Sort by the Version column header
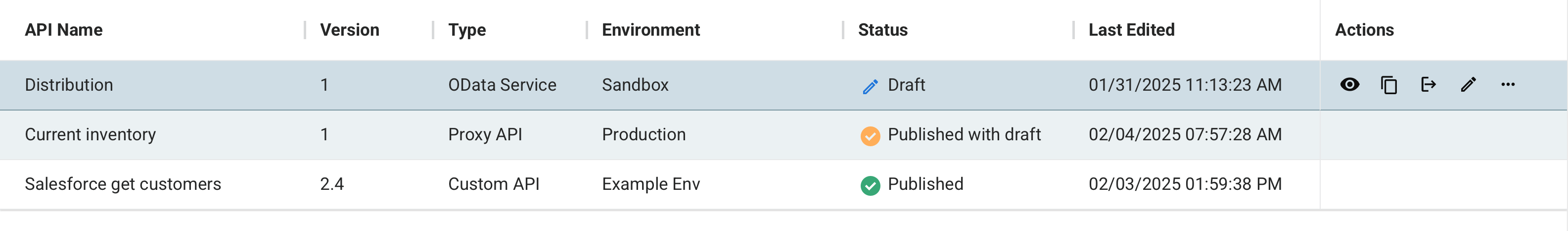The width and height of the screenshot is (1568, 231). [x=349, y=30]
